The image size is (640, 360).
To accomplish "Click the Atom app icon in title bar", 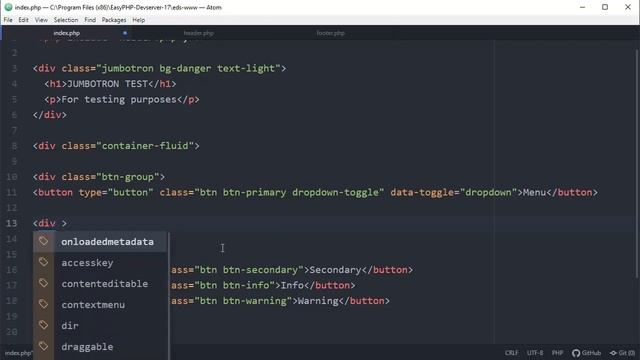I will [8, 7].
